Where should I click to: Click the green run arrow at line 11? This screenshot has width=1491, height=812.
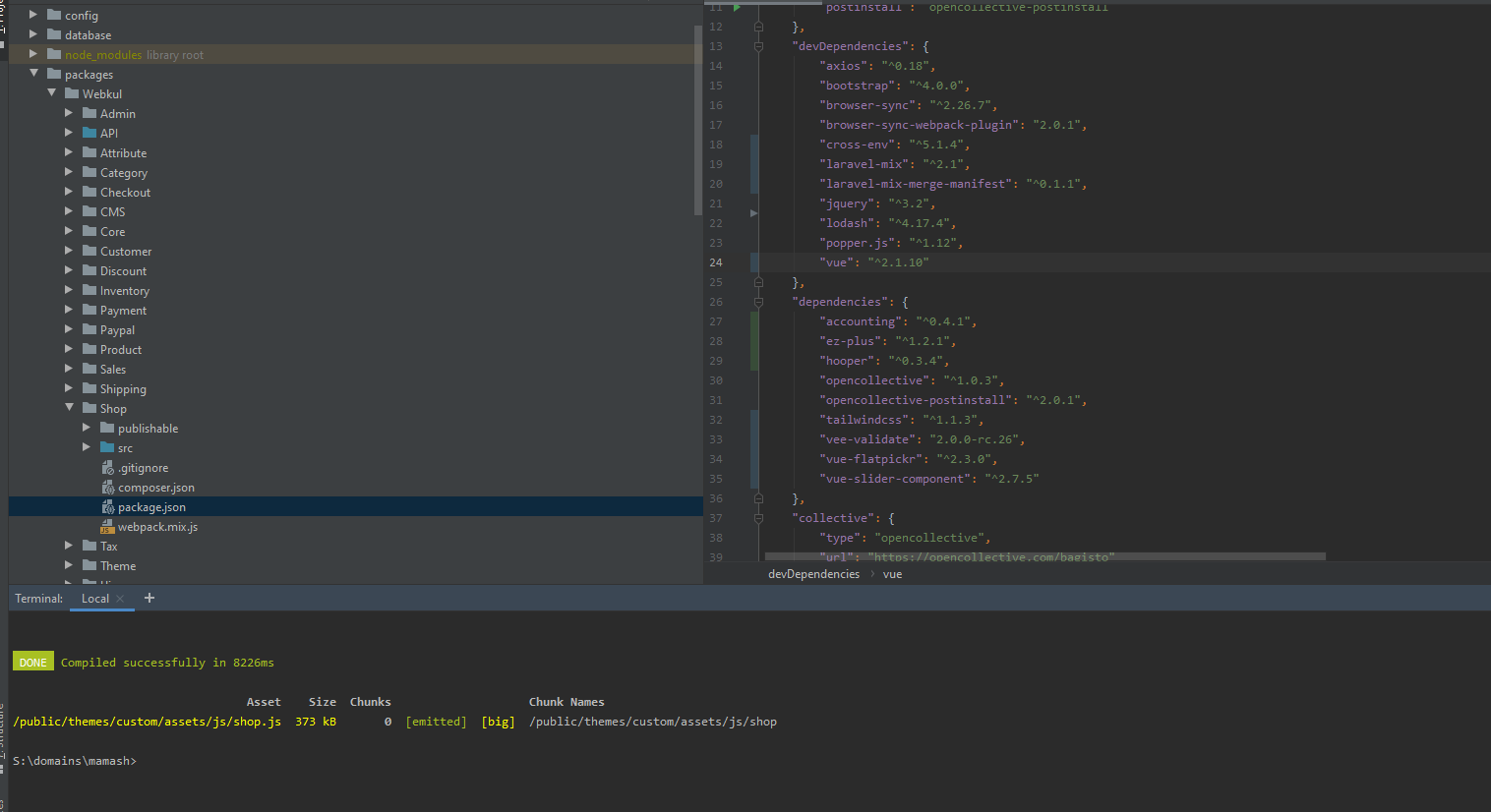pos(737,7)
